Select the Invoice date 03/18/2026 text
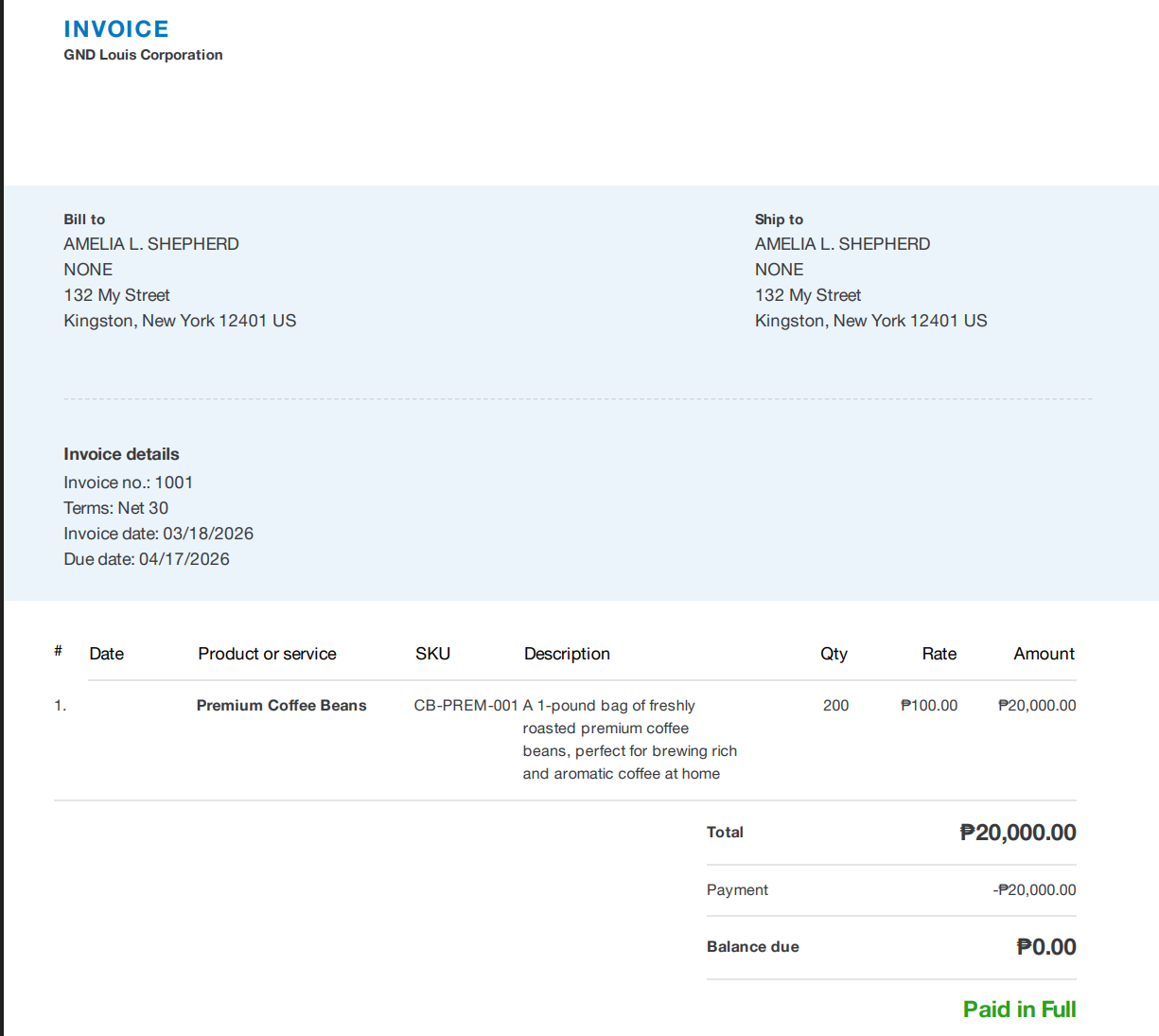The image size is (1159, 1036). 158,534
